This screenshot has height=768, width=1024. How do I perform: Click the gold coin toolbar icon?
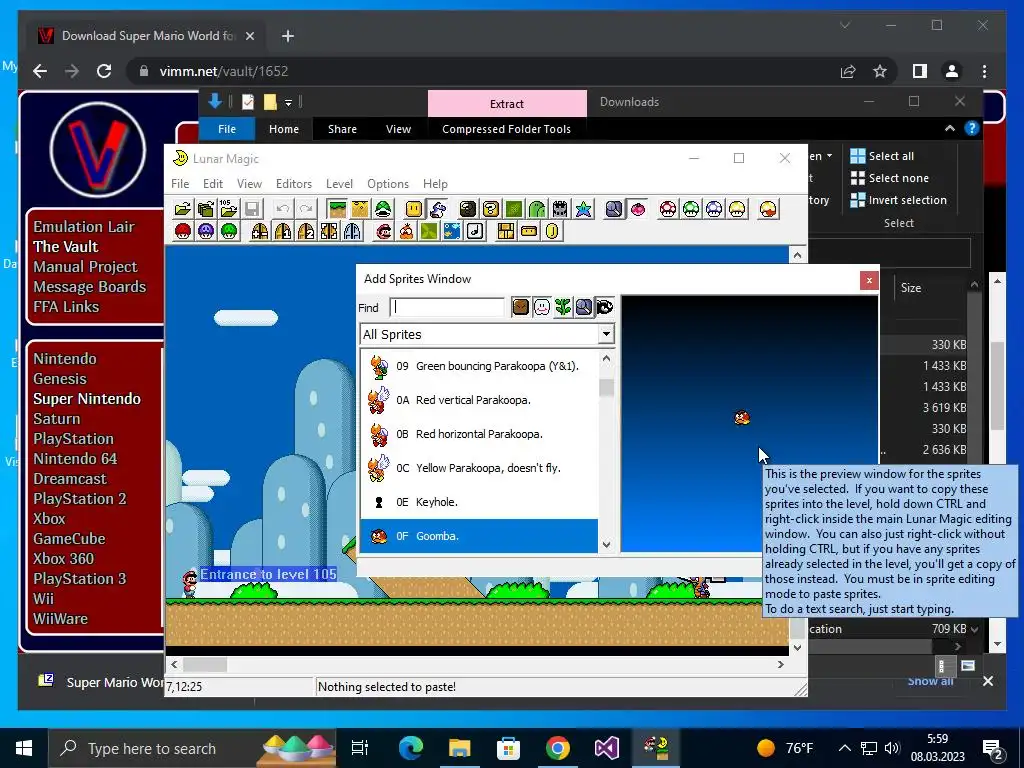(552, 231)
